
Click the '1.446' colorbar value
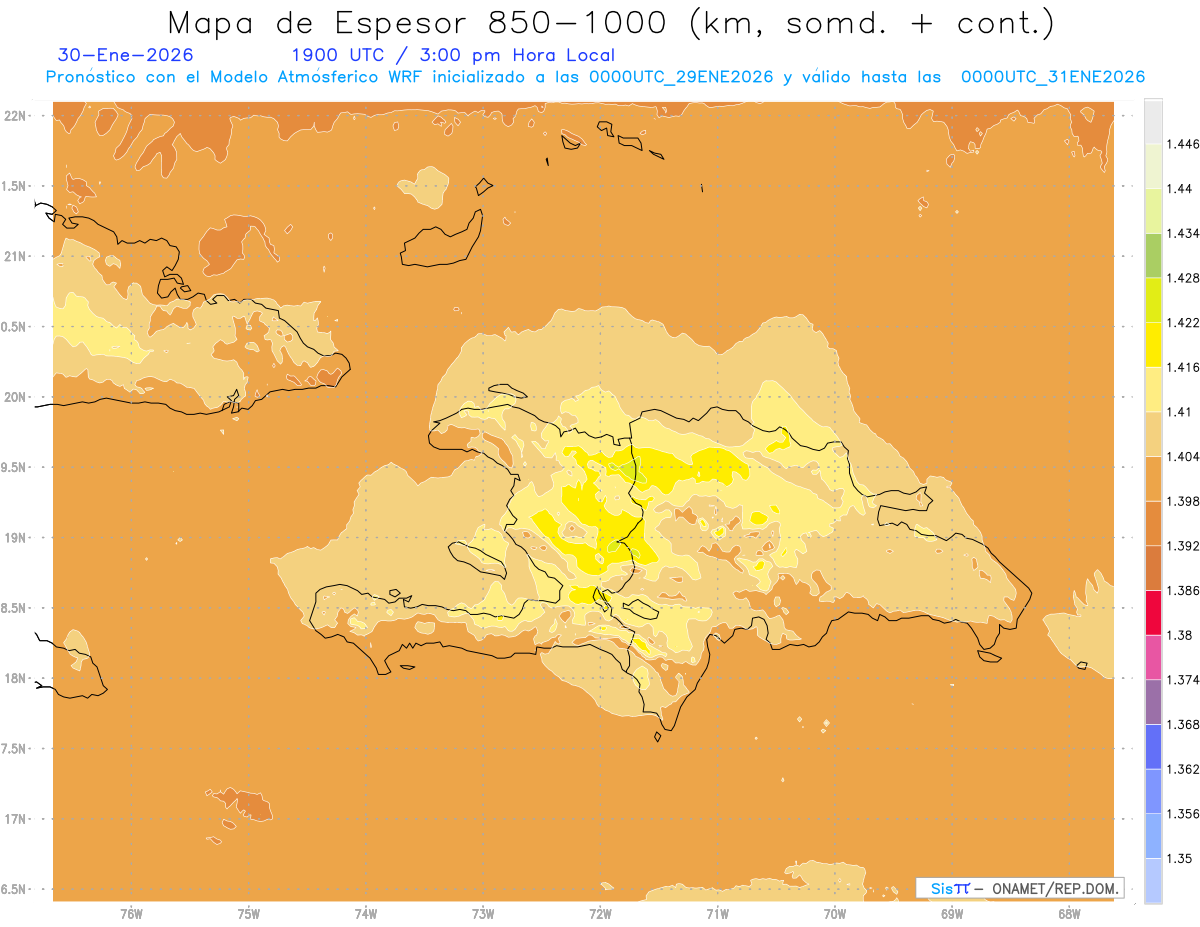[1182, 144]
